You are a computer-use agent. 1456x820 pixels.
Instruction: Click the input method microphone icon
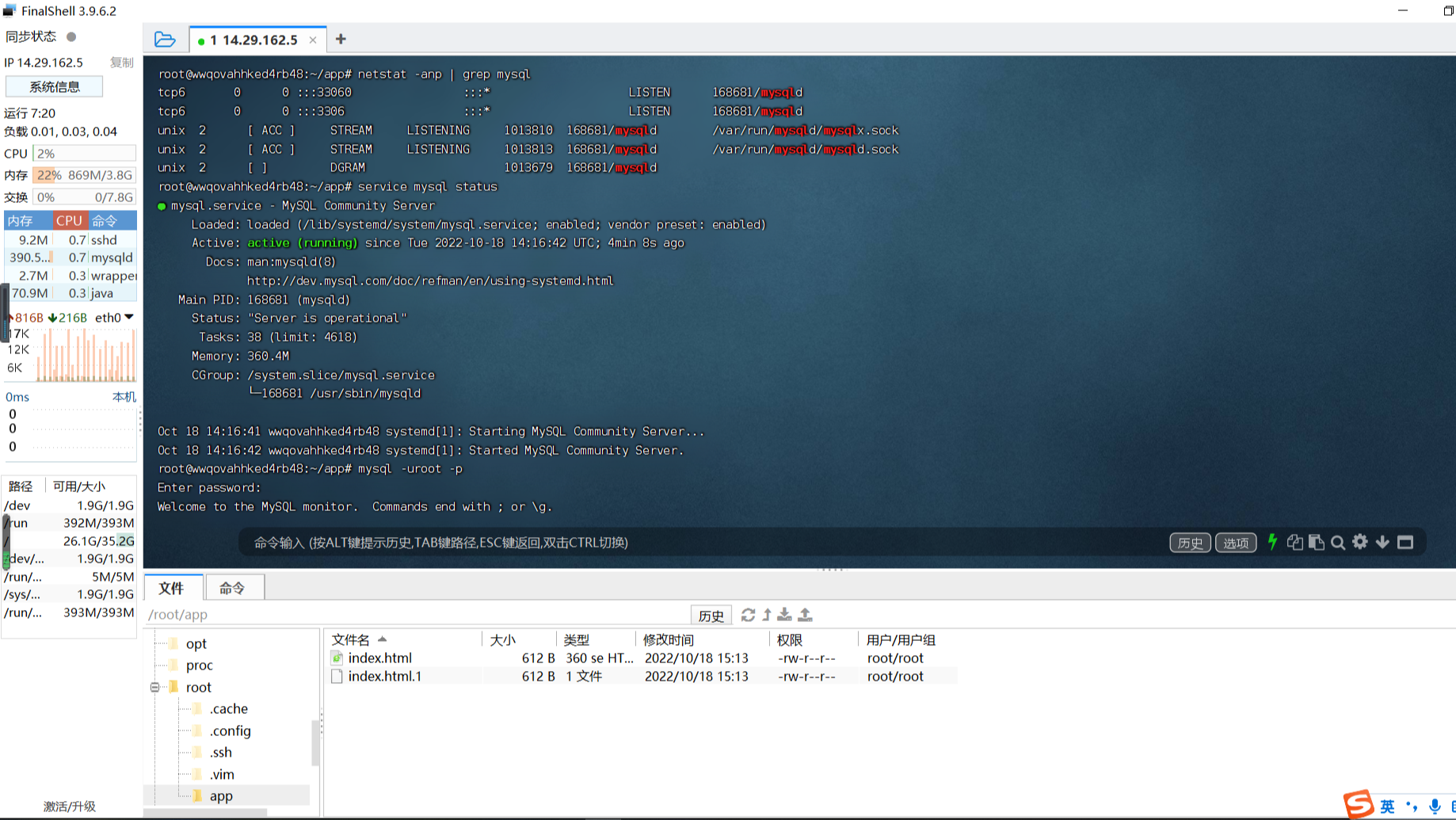pos(1435,807)
